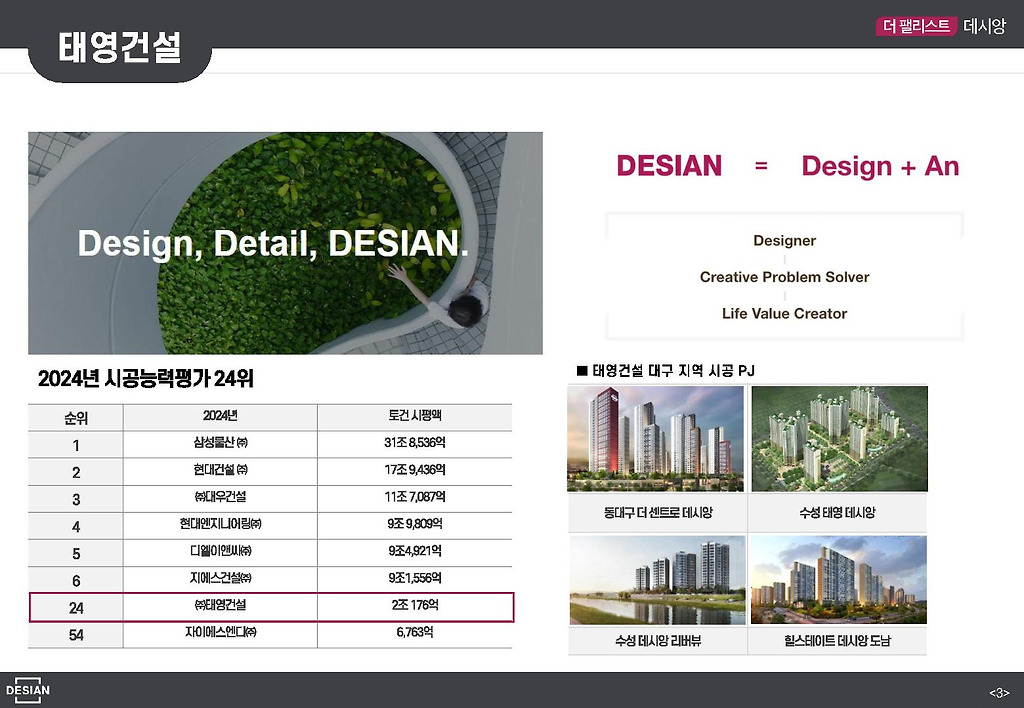This screenshot has width=1024, height=708.
Task: Click the green garden banner image
Action: coord(285,243)
